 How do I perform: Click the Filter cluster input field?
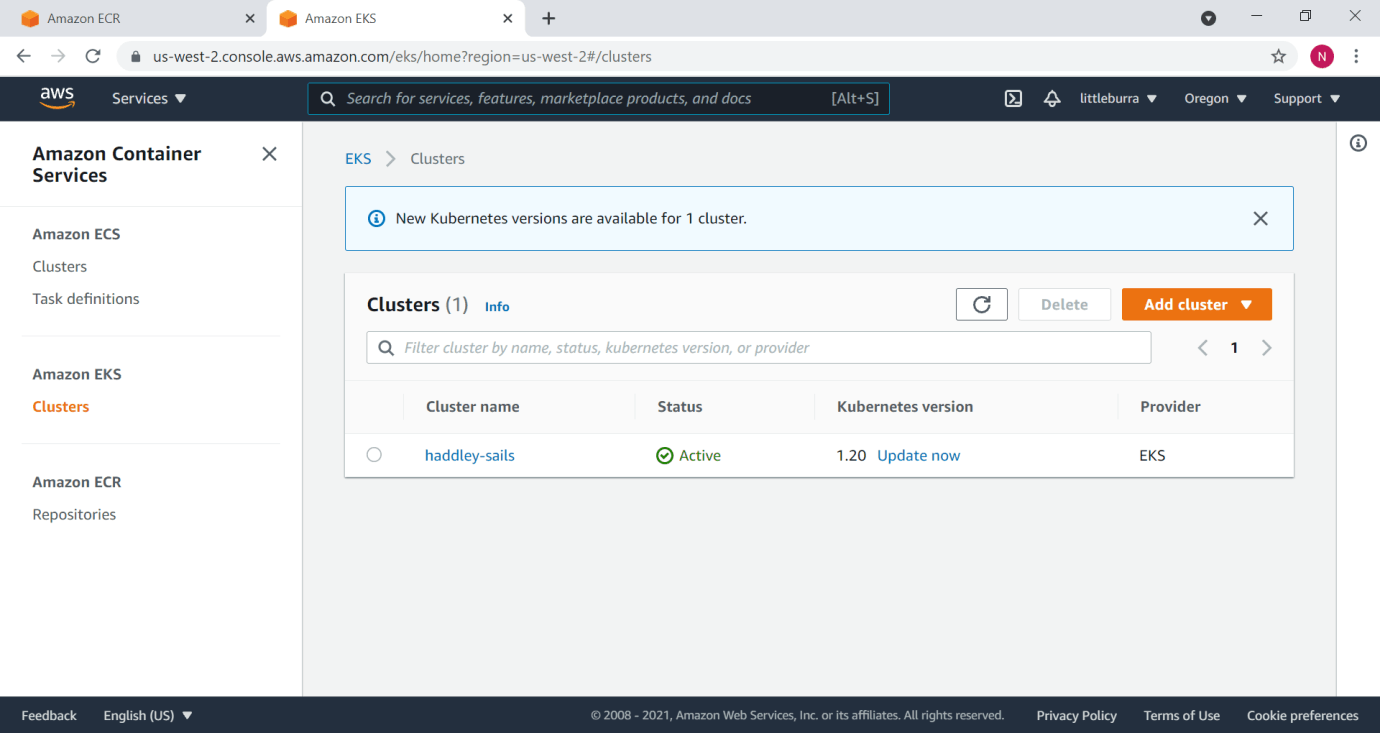759,348
